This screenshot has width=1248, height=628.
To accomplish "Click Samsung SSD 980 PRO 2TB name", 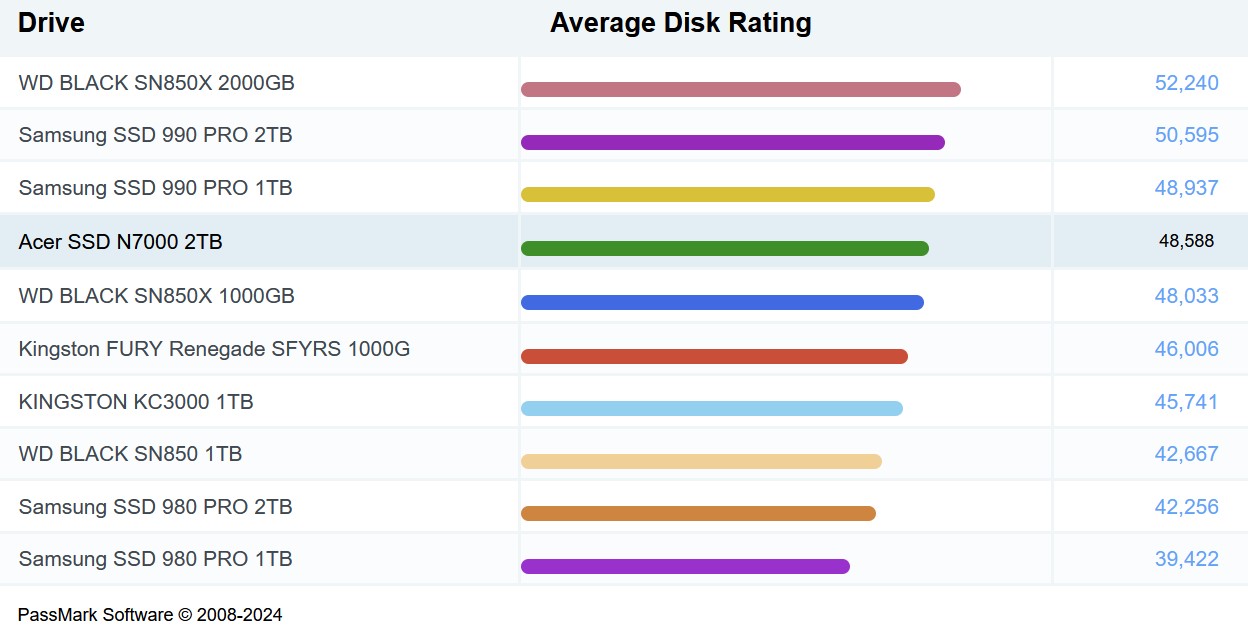I will pyautogui.click(x=155, y=507).
